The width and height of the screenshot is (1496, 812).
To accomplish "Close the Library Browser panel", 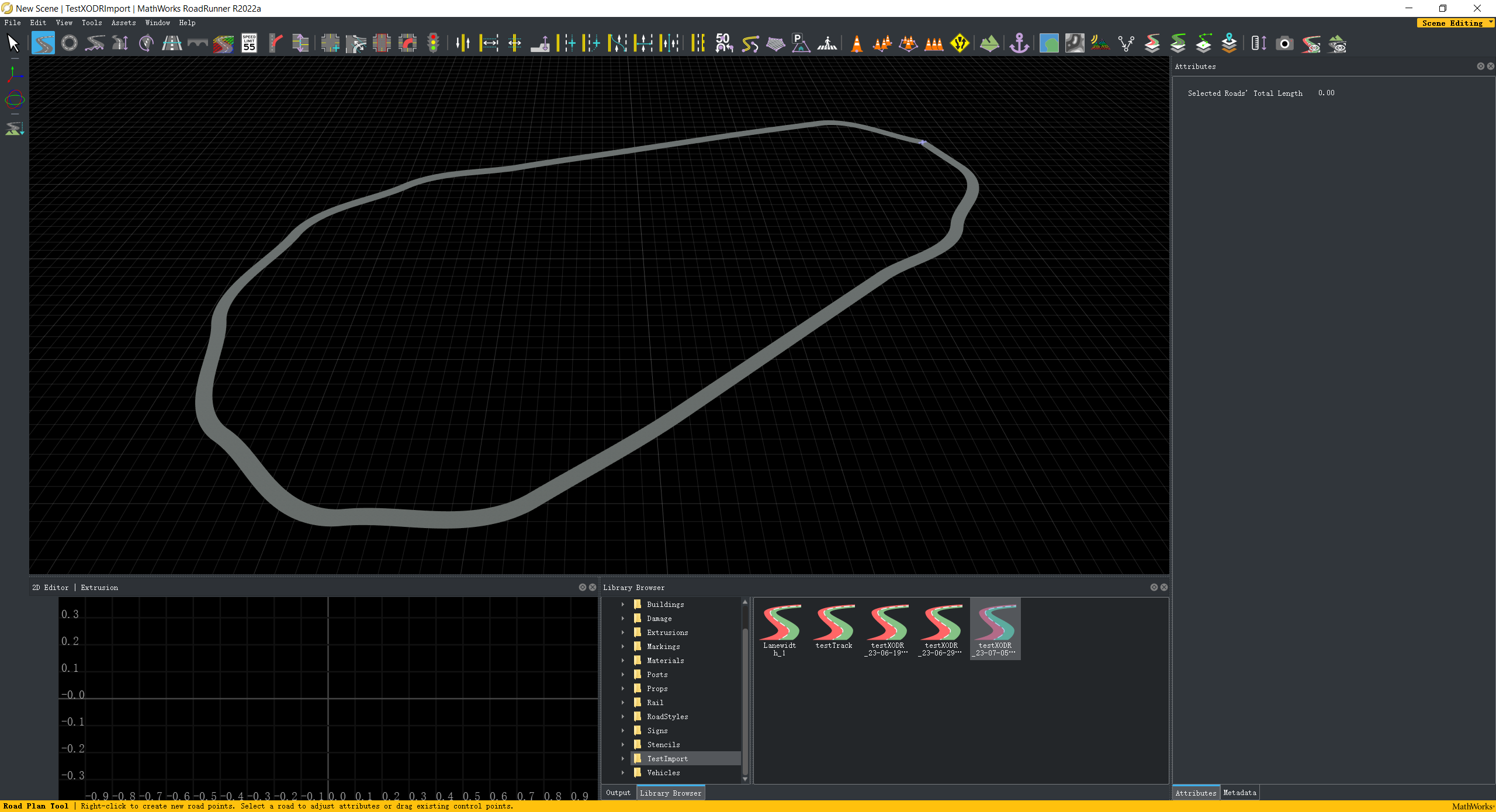I will [1164, 587].
